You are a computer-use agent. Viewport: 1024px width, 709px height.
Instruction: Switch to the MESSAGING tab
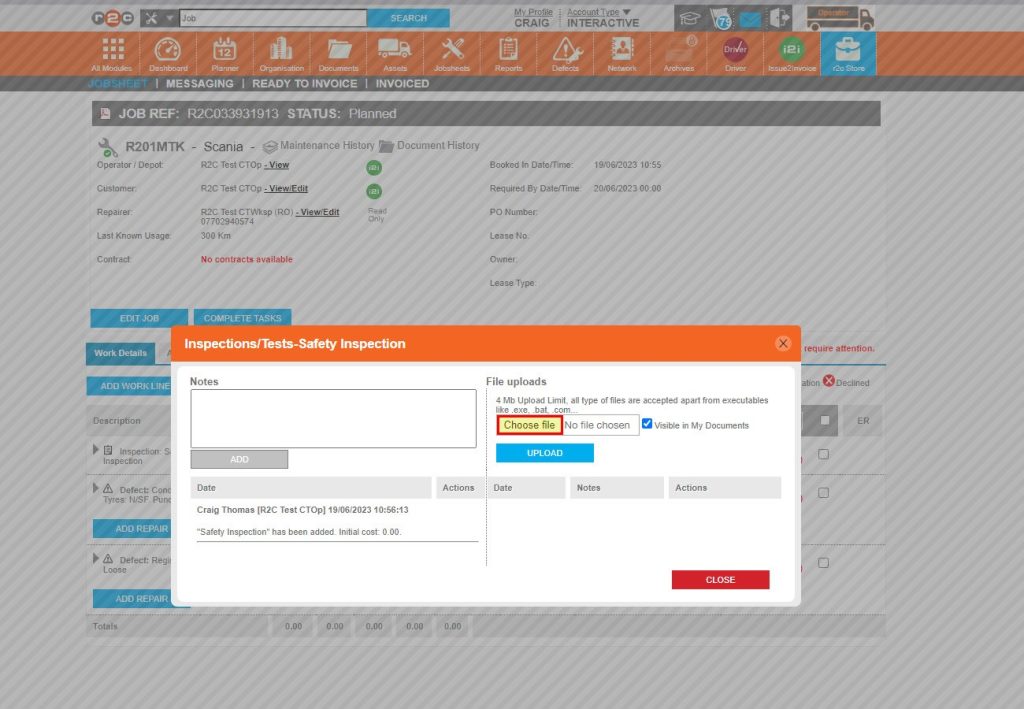[199, 83]
